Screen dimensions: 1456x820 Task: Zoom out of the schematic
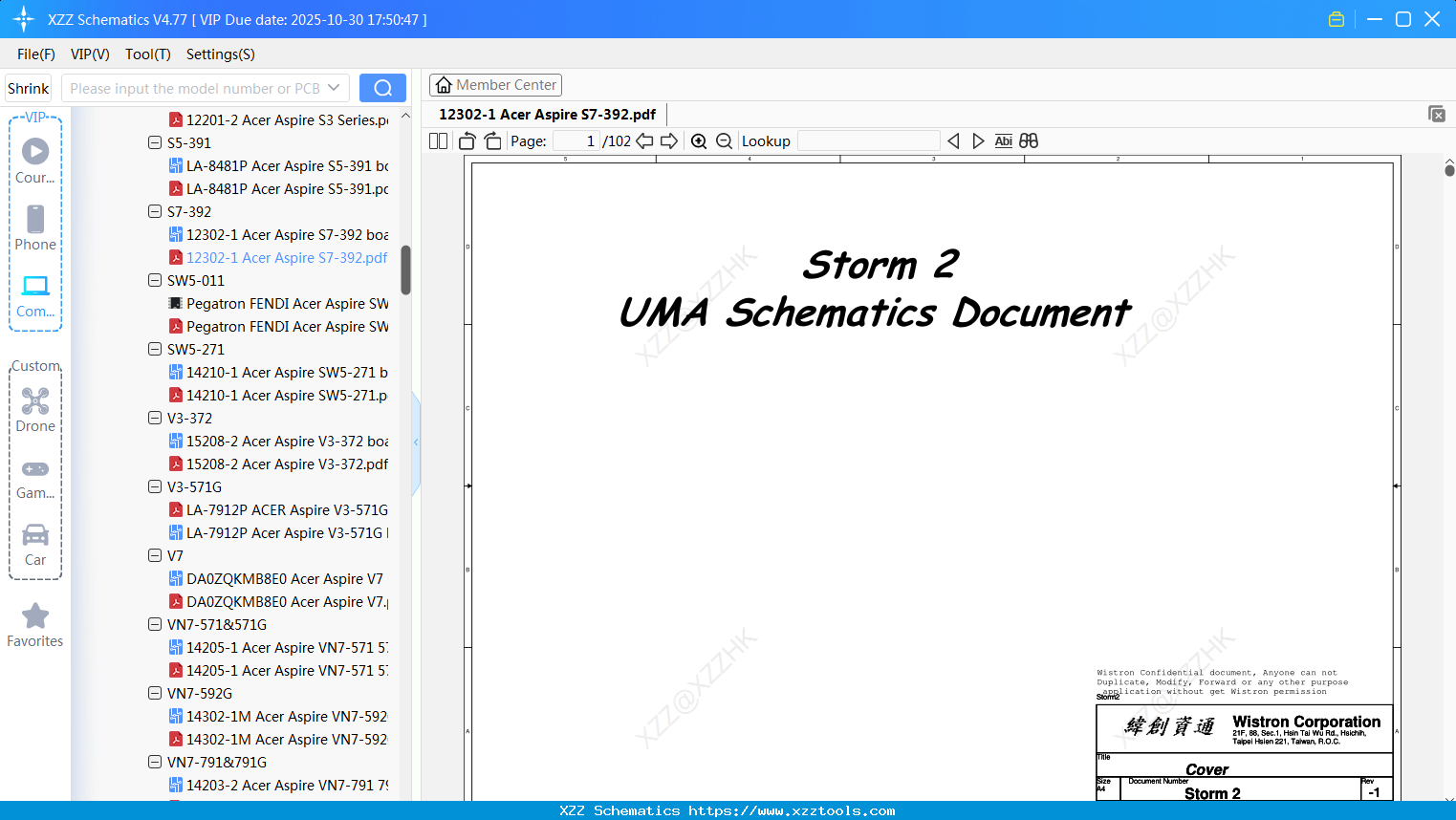(x=725, y=141)
